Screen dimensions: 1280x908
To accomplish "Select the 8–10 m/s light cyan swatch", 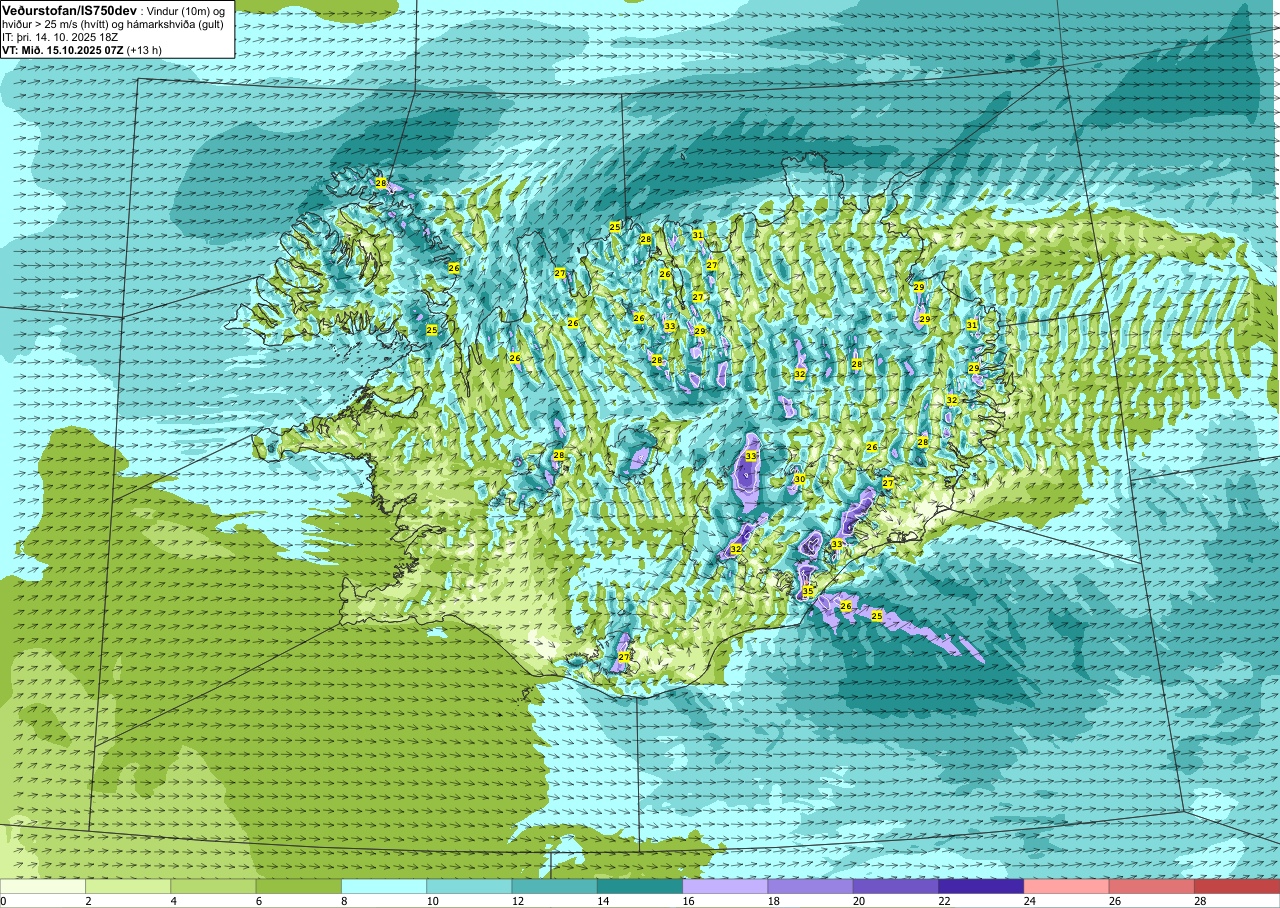I will tap(384, 886).
